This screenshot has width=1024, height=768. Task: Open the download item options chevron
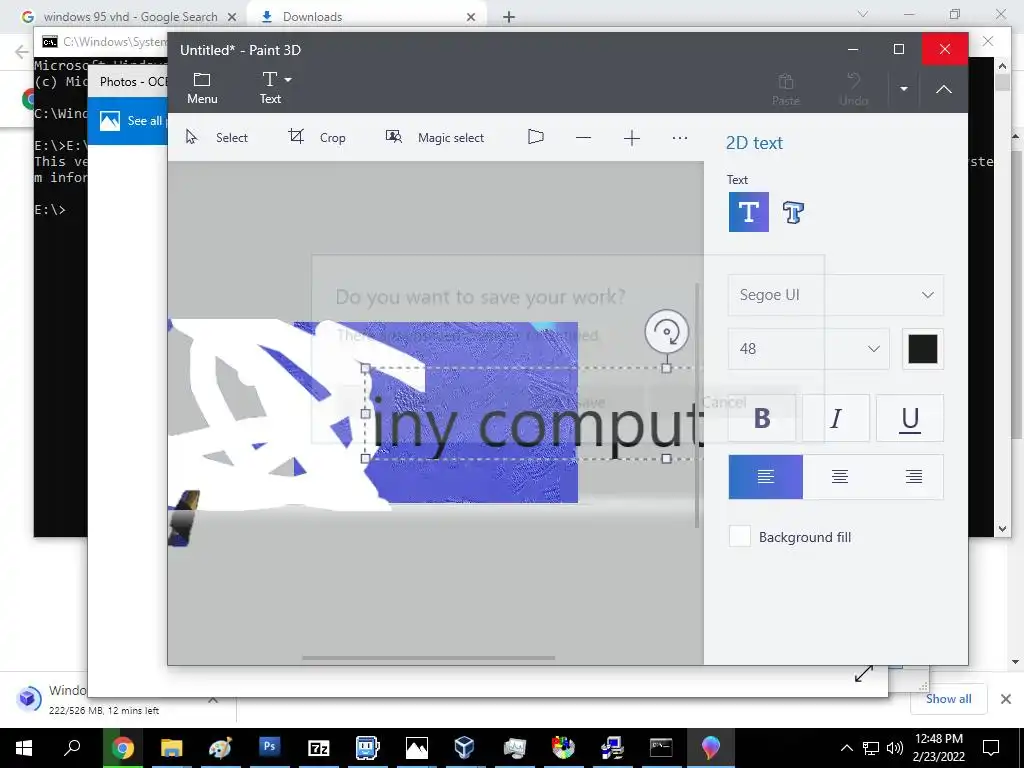click(x=213, y=699)
